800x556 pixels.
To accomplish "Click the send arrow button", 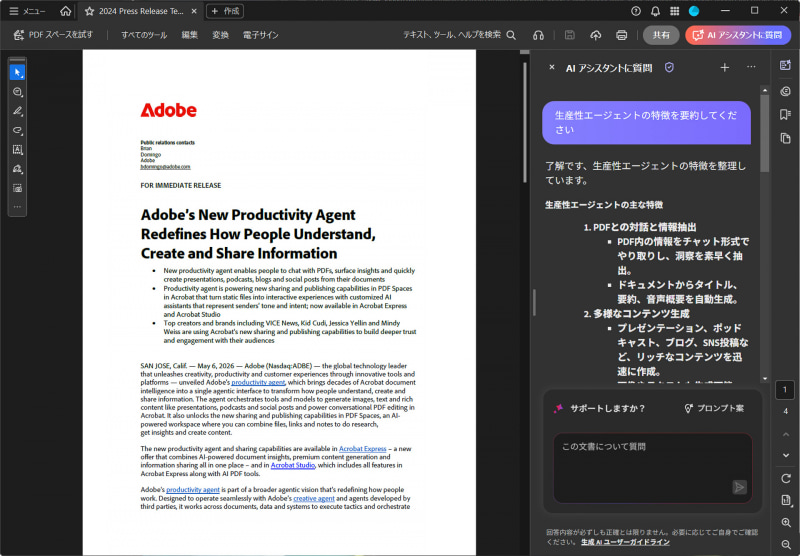I will tap(739, 487).
